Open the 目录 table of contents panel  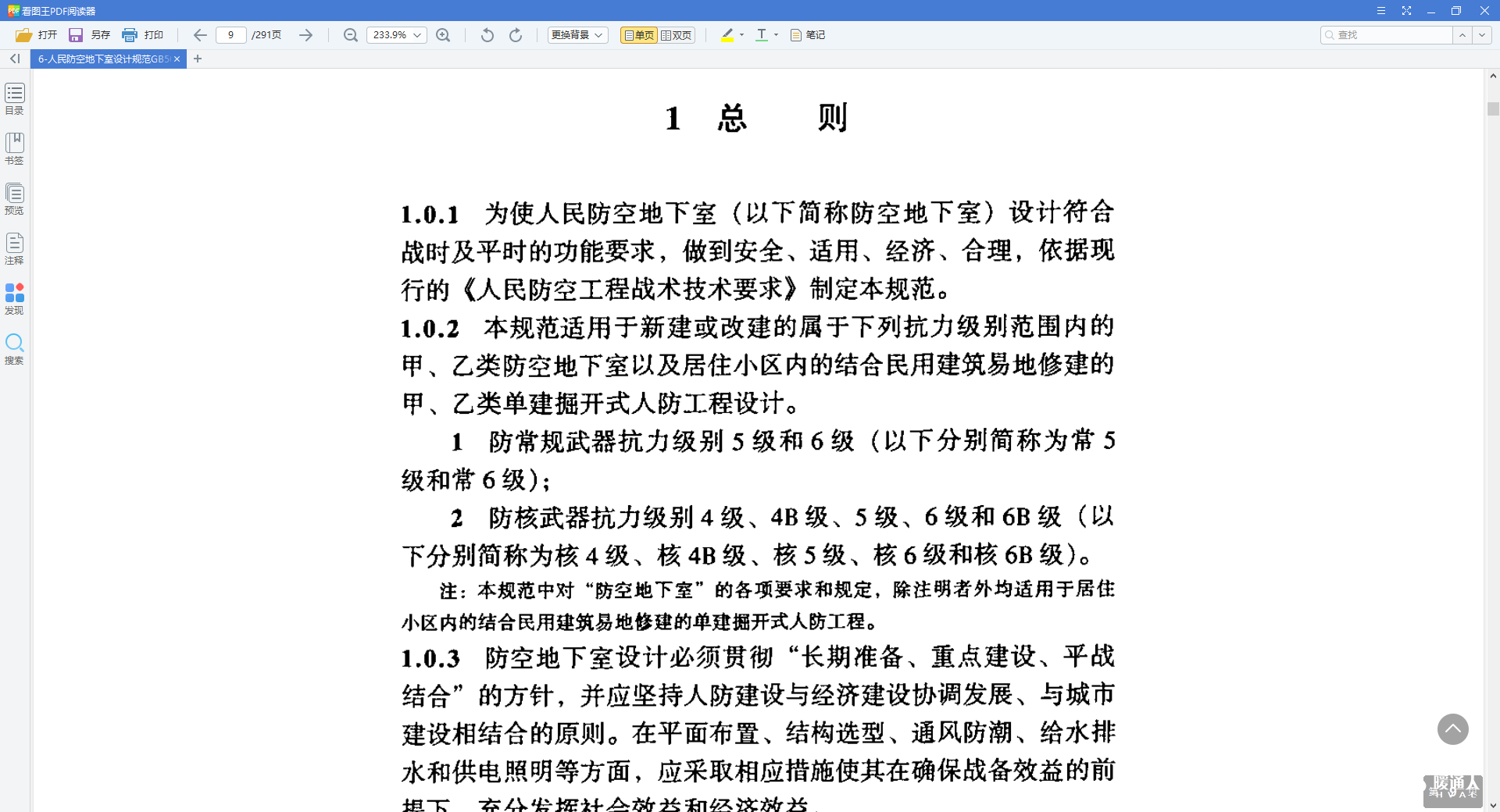point(14,98)
